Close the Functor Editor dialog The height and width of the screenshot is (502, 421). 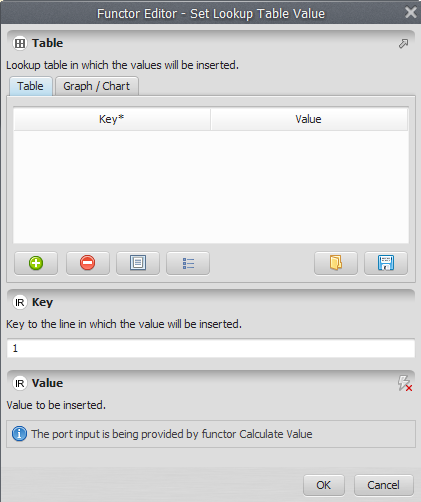click(411, 13)
